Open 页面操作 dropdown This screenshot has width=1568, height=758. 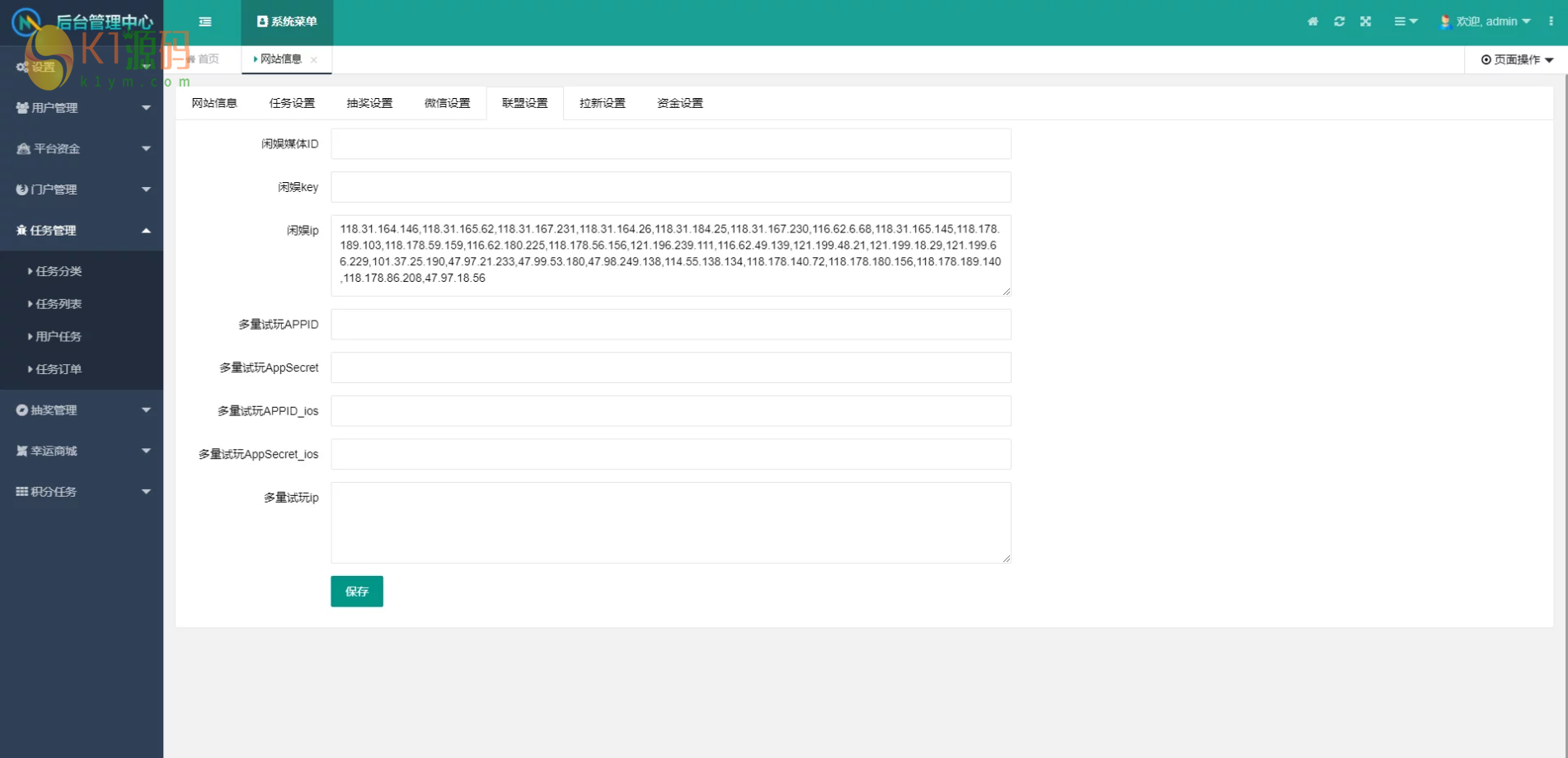pos(1517,59)
